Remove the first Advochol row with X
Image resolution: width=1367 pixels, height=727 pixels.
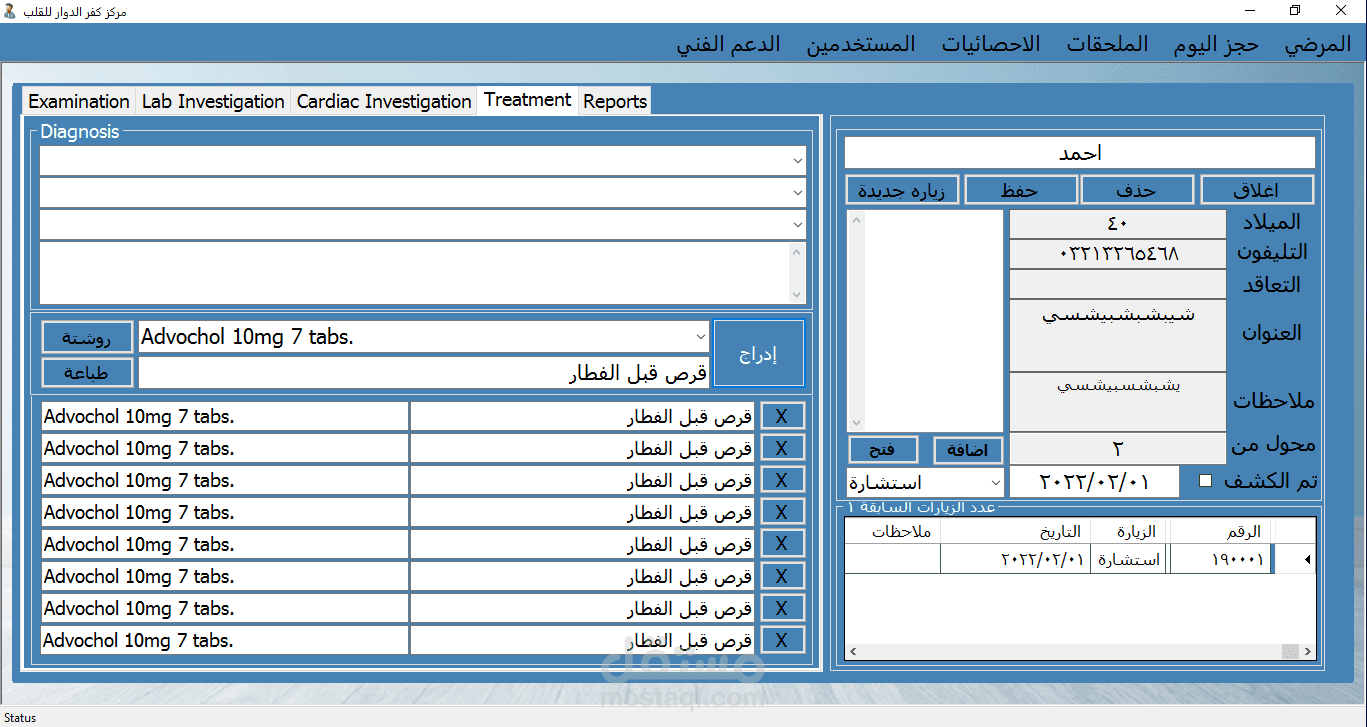tap(782, 416)
